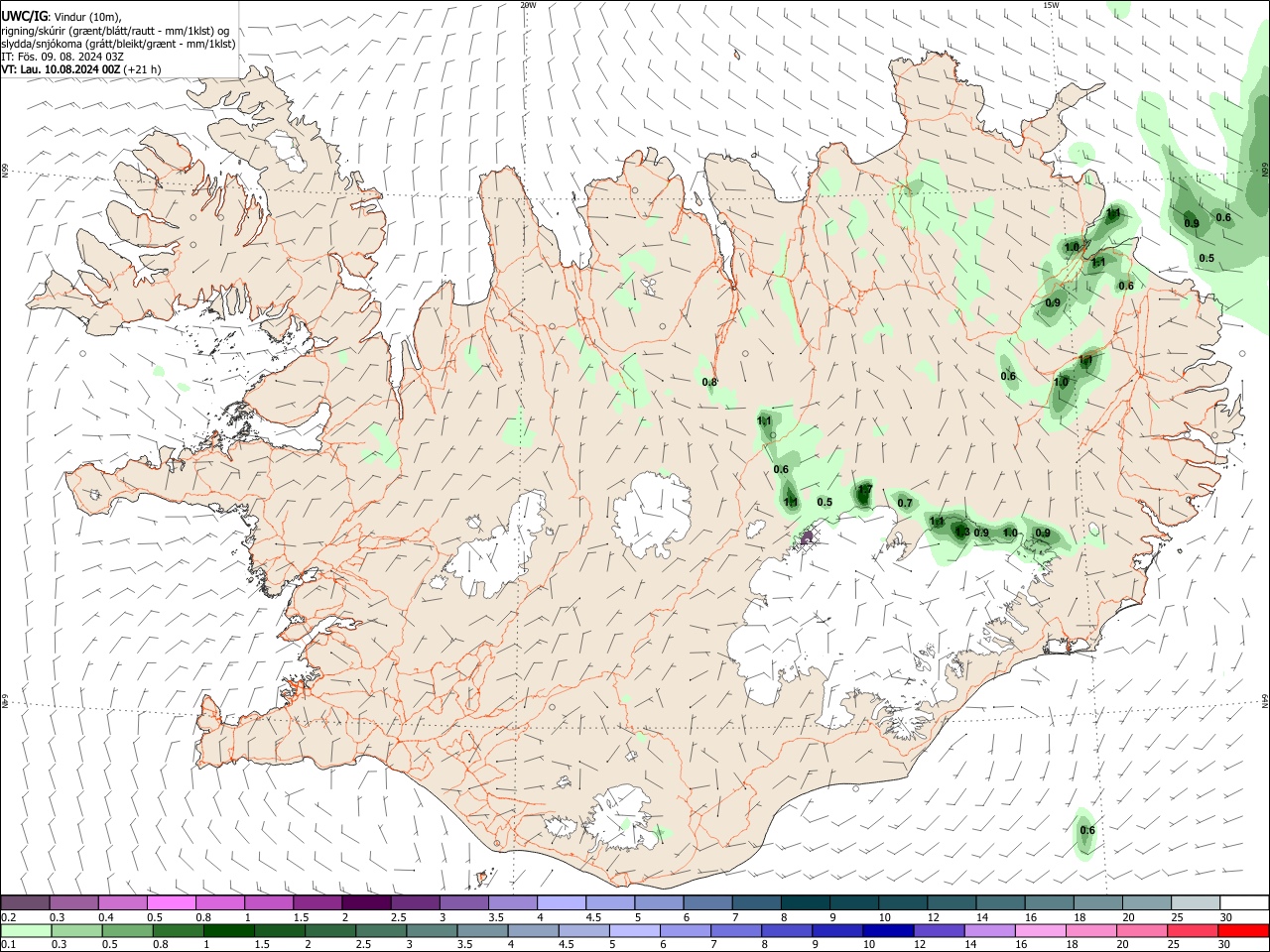Click the 0.8 precipitation value on the map
This screenshot has width=1270, height=952.
point(709,382)
